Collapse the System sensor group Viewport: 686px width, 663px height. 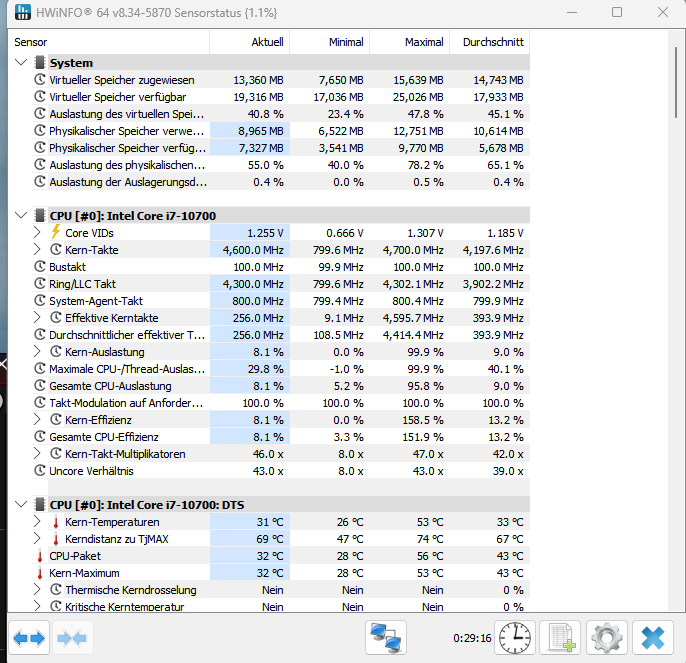coord(21,62)
